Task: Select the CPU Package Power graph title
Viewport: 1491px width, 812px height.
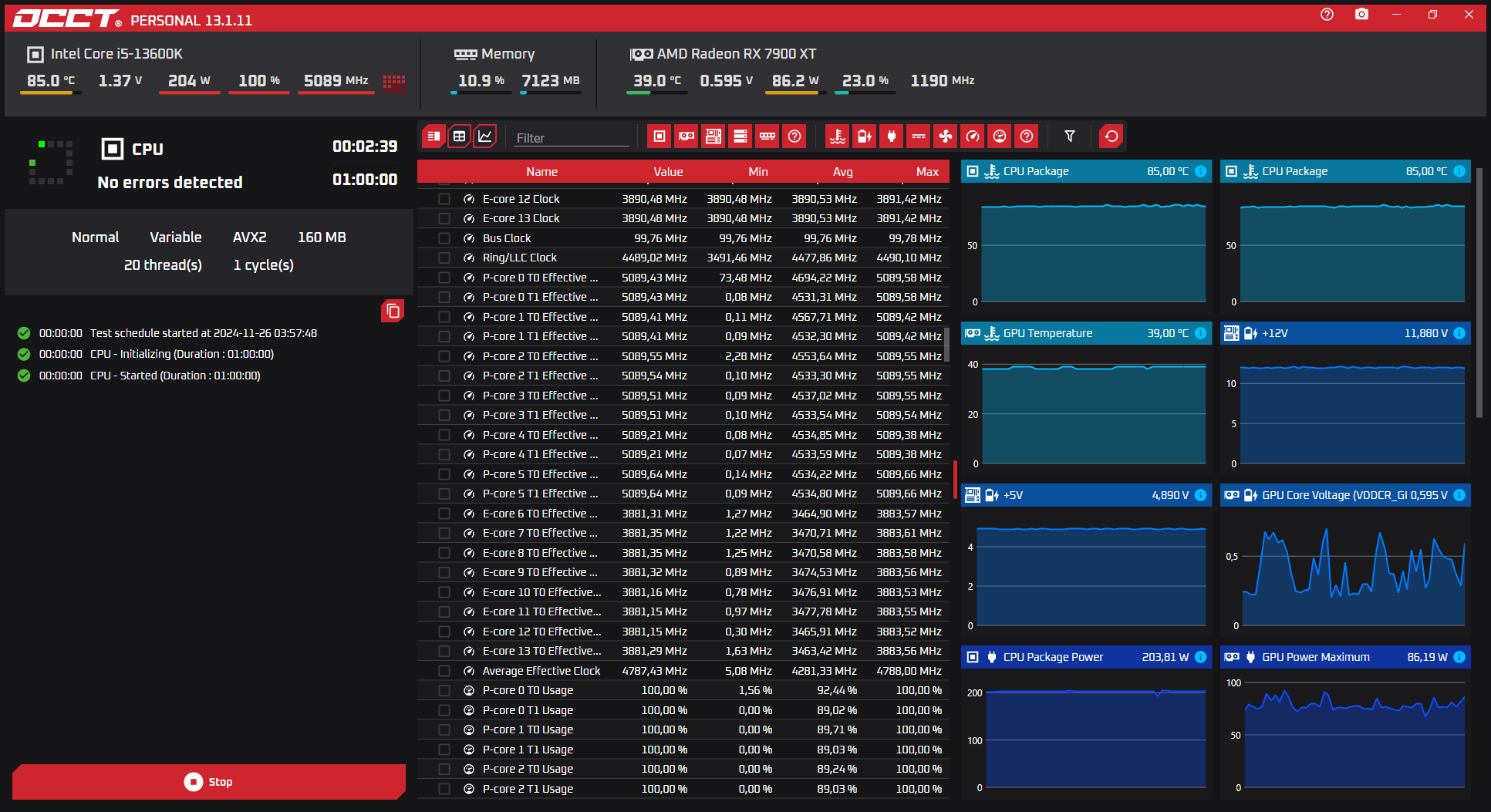Action: 1053,657
